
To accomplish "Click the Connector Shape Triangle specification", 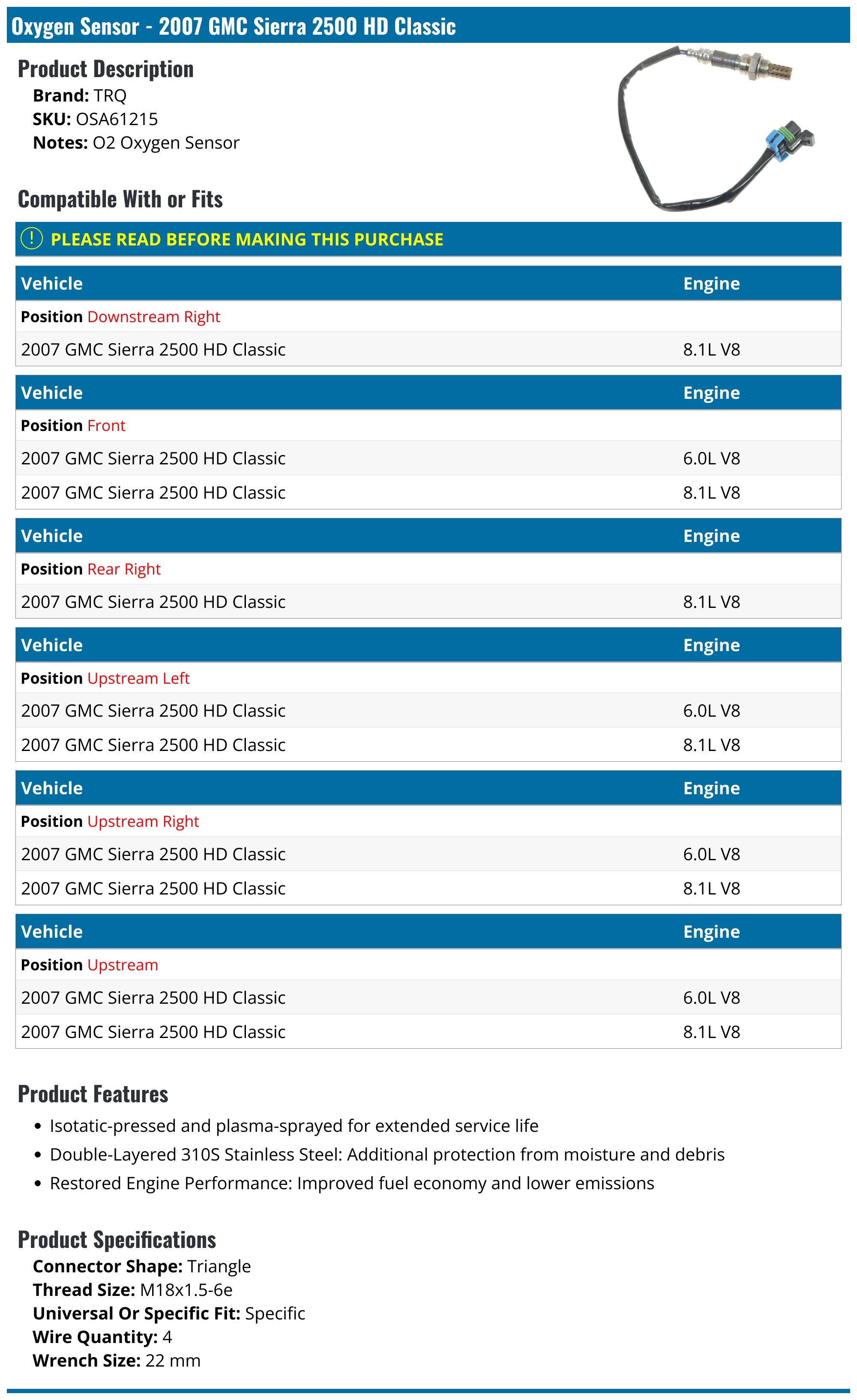I will [x=142, y=1267].
